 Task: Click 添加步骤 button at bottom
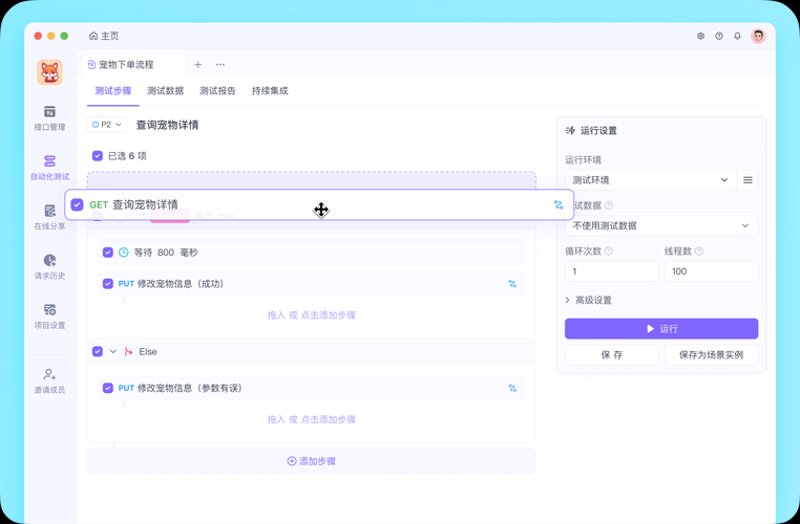coord(311,461)
